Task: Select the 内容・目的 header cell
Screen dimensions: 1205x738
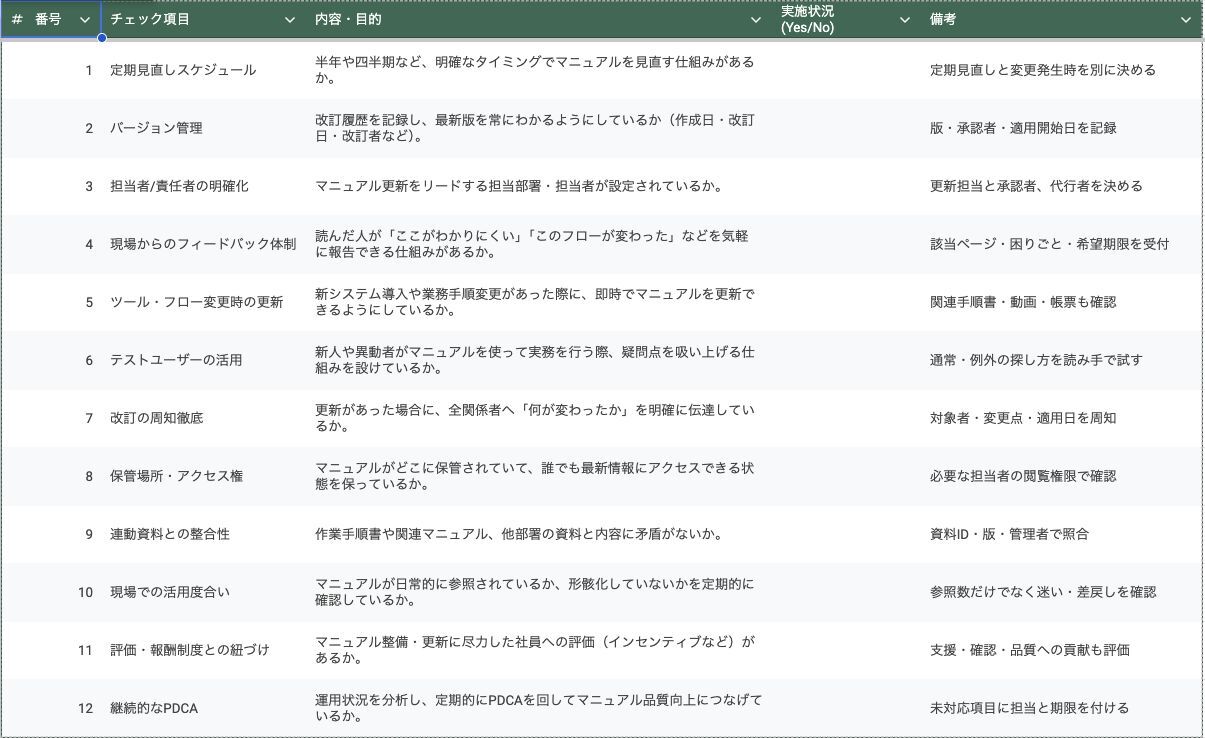Action: click(x=539, y=19)
